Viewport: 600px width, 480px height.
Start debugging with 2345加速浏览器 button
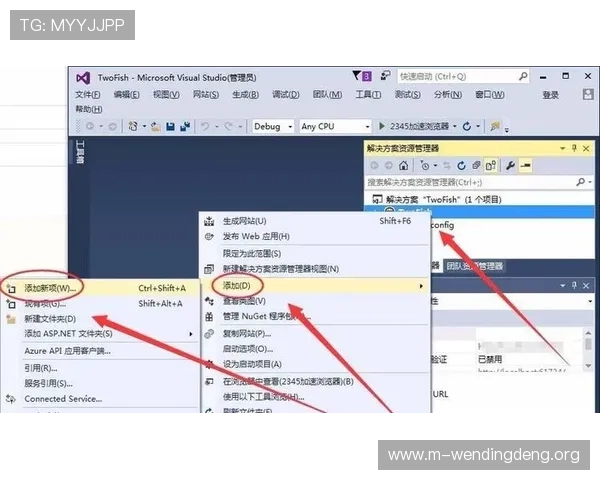coord(414,126)
